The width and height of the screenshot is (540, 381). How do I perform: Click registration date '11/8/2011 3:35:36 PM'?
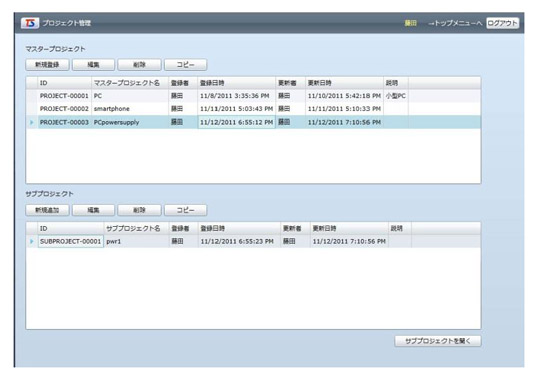pyautogui.click(x=237, y=96)
